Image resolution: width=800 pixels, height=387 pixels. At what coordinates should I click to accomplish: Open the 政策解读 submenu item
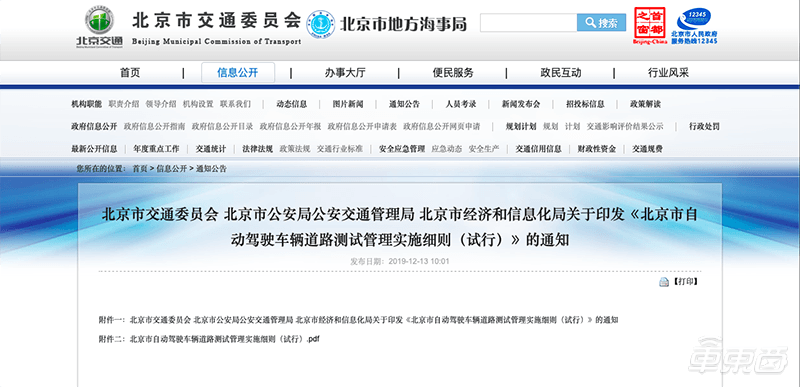[x=645, y=104]
